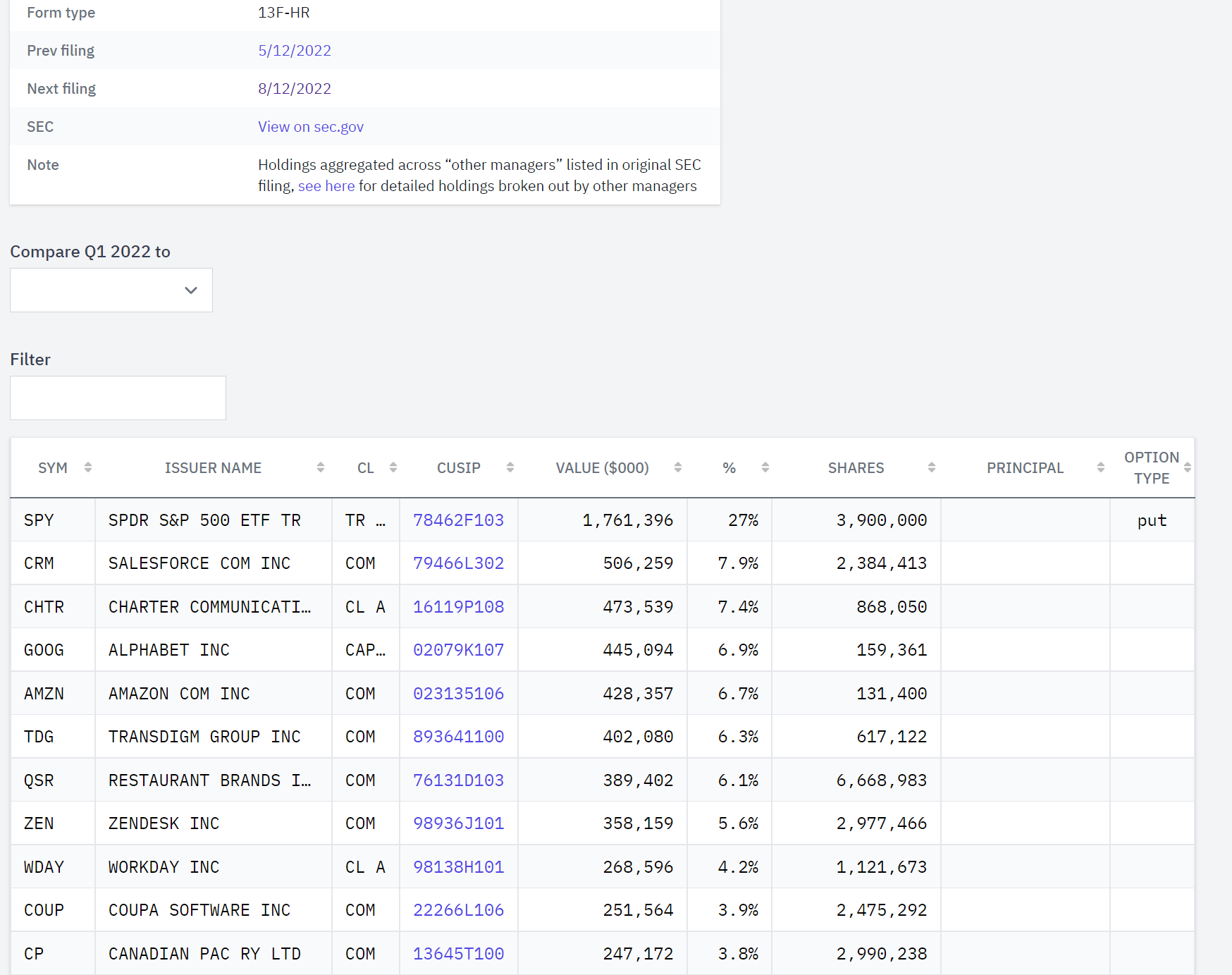This screenshot has width=1232, height=975.
Task: Click COUPA SOFTWARE INC issuer name
Action: click(x=199, y=910)
